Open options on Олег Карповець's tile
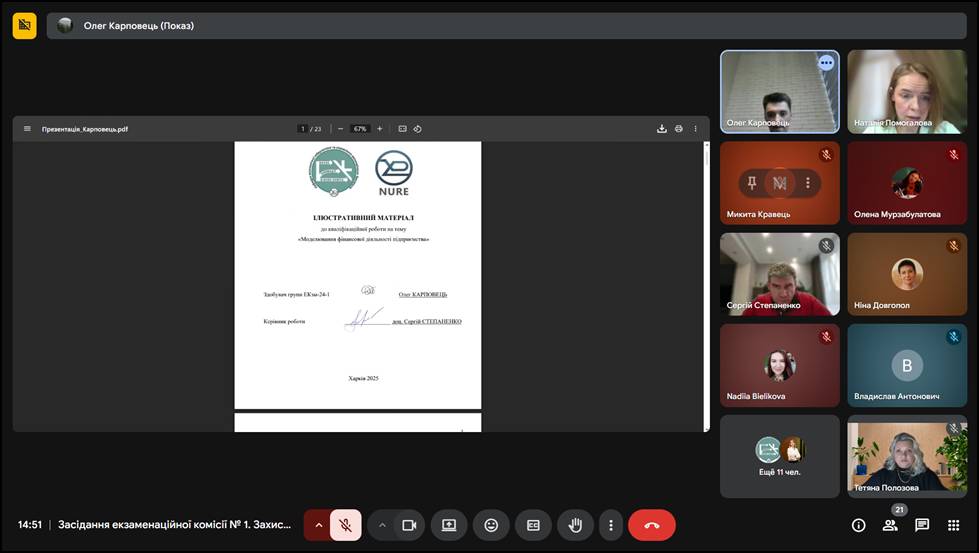 tap(826, 63)
